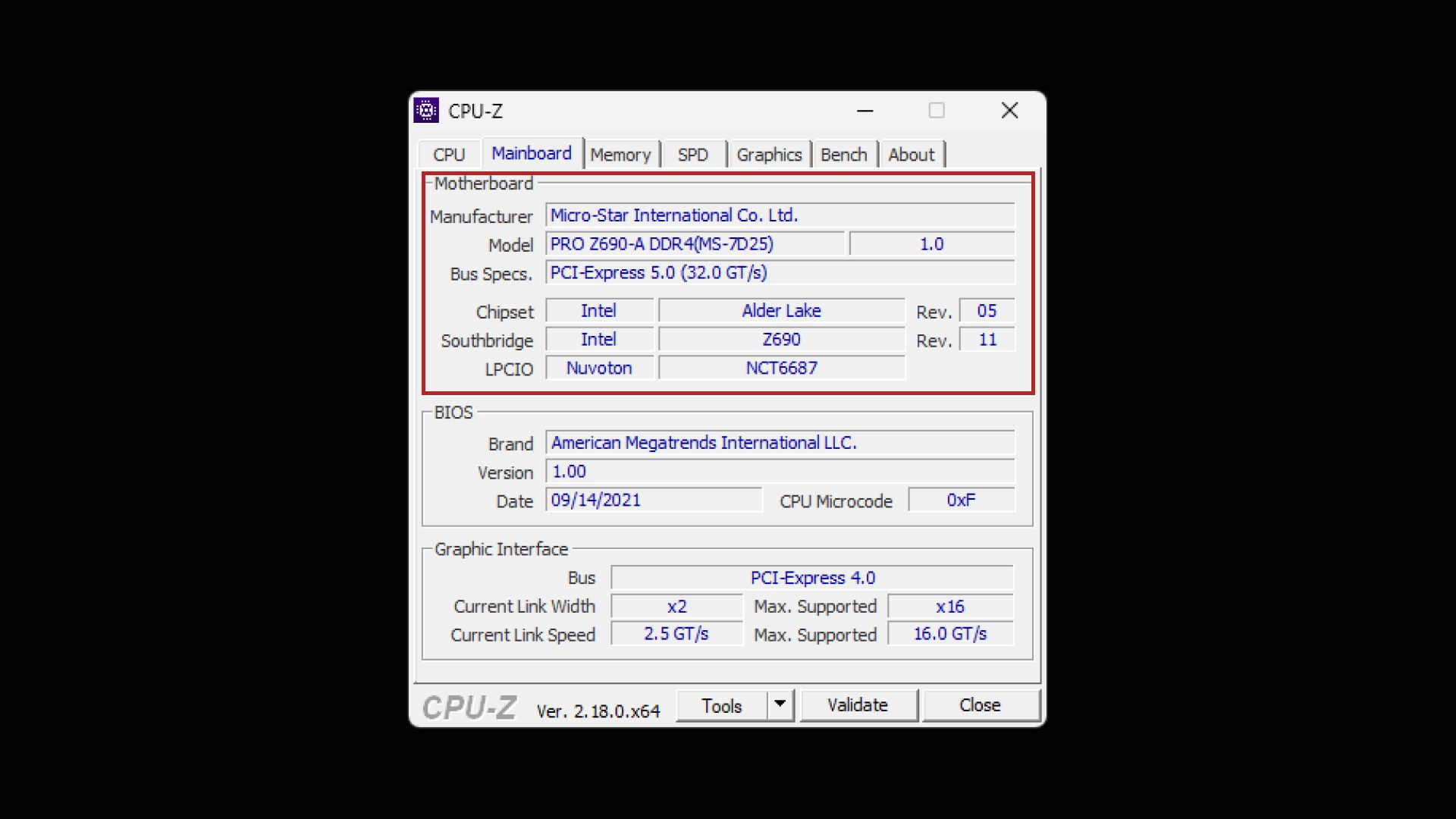1456x819 pixels.
Task: Open the About tab
Action: tap(911, 155)
